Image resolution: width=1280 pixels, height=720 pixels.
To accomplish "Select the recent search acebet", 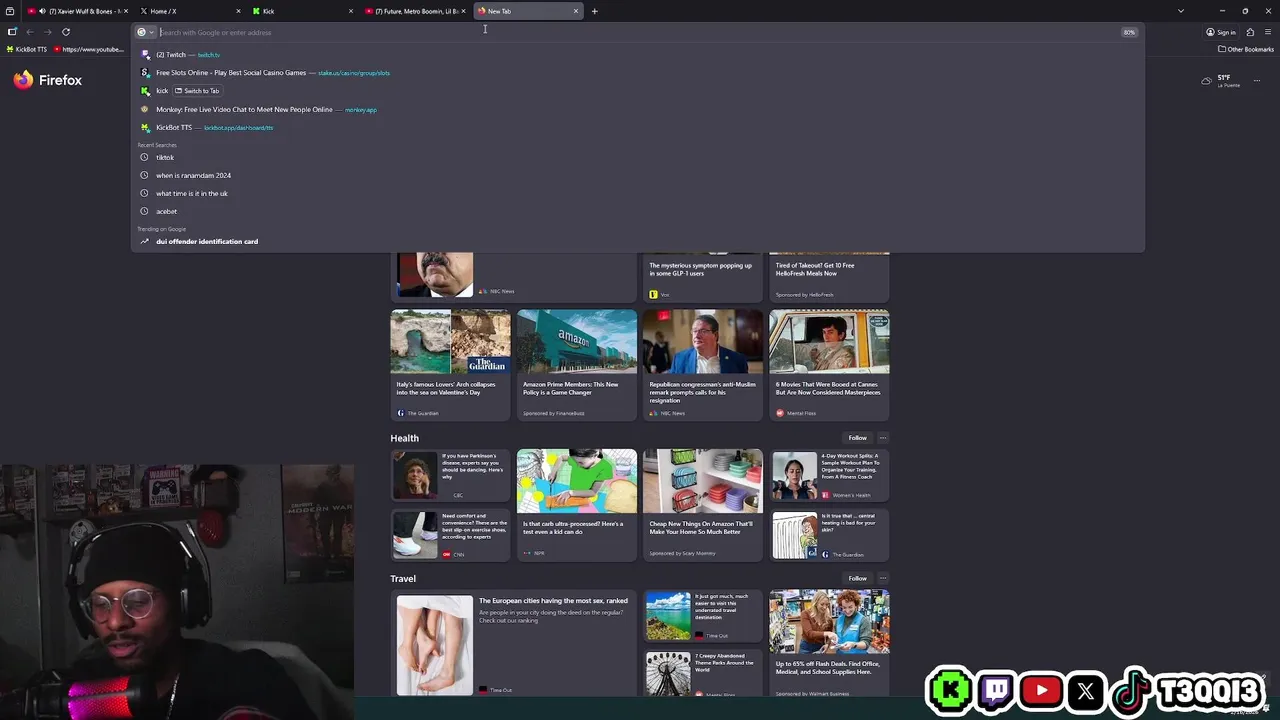I will pos(638,211).
